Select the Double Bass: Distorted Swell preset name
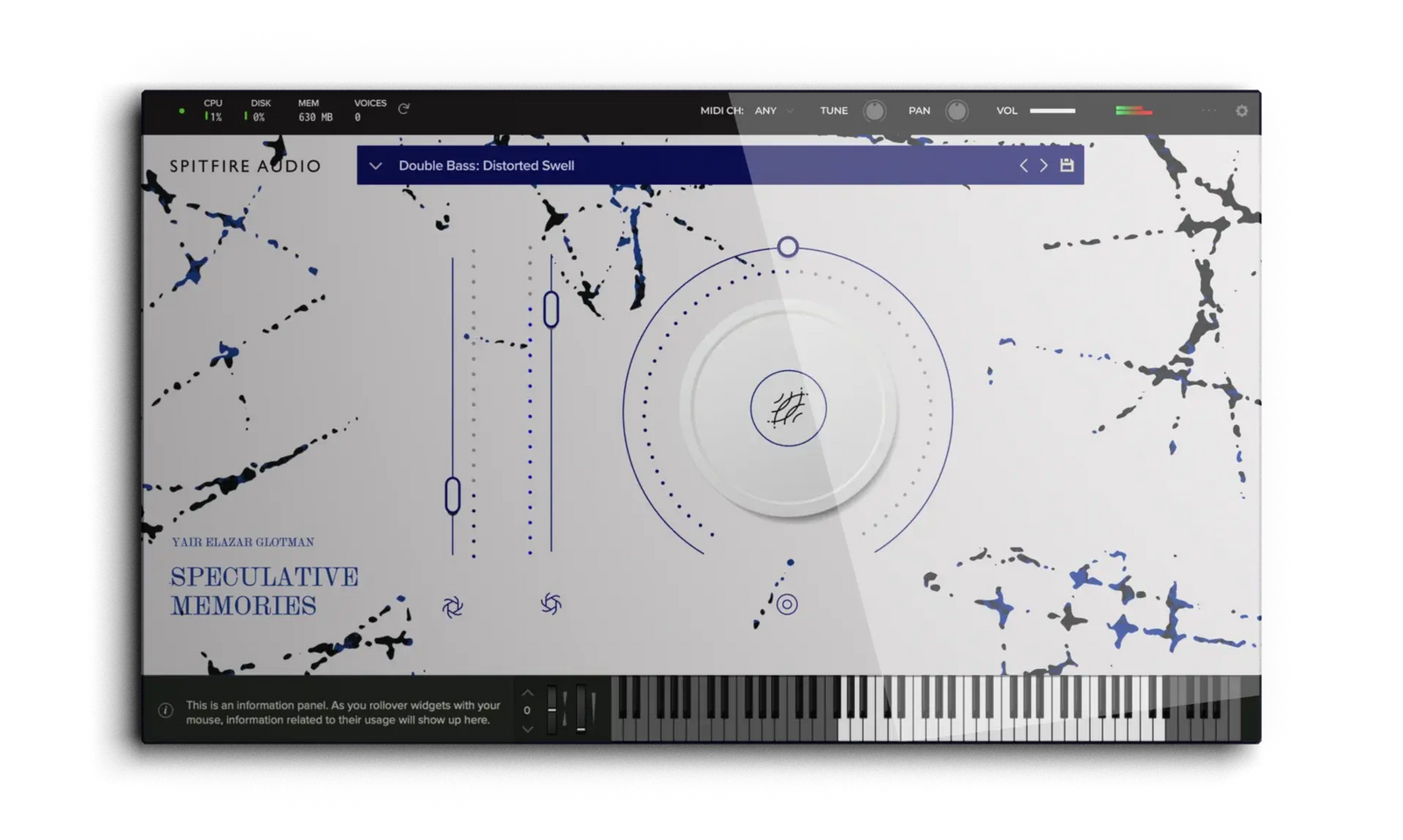 486,165
